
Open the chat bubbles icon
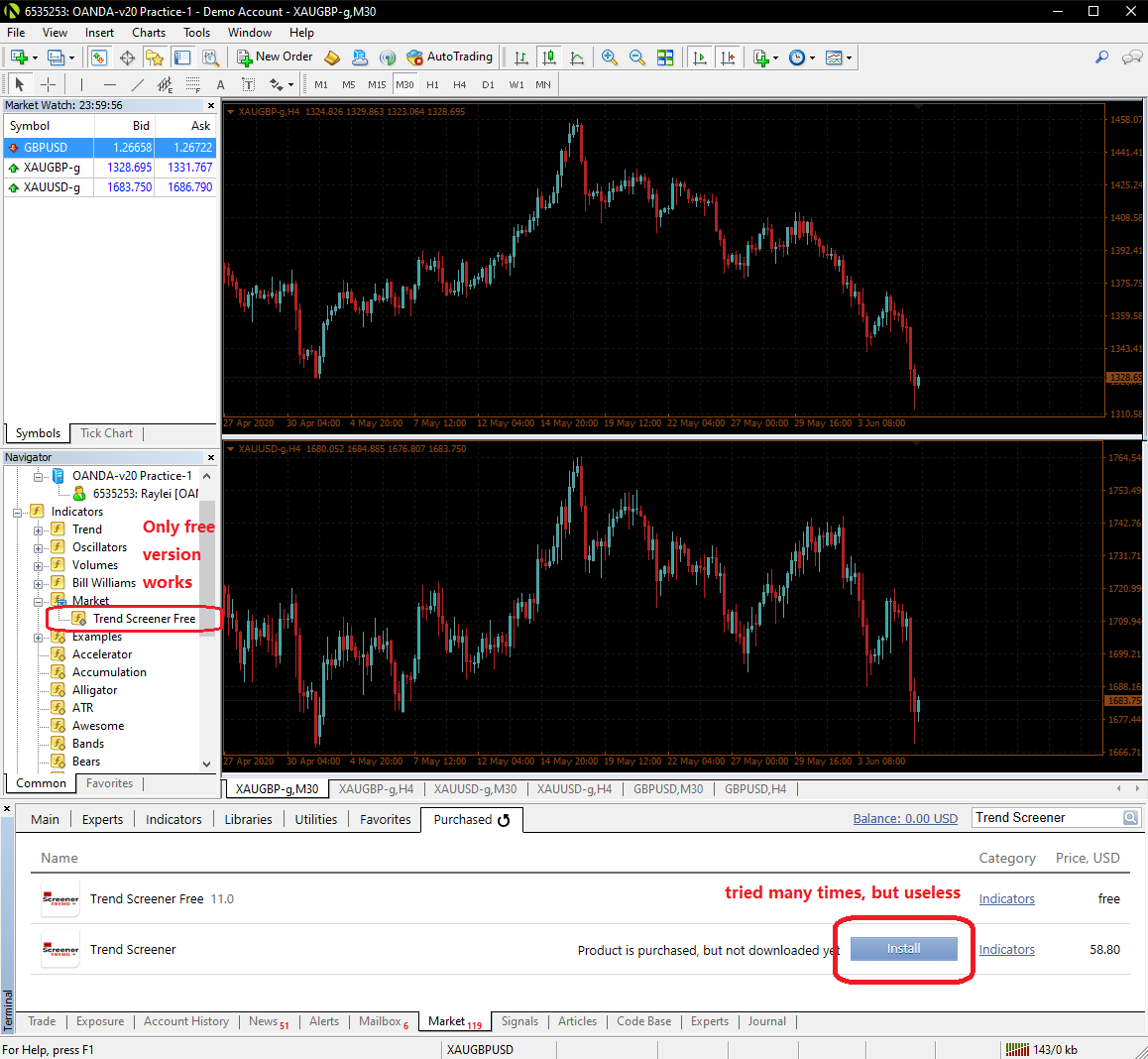point(1132,58)
